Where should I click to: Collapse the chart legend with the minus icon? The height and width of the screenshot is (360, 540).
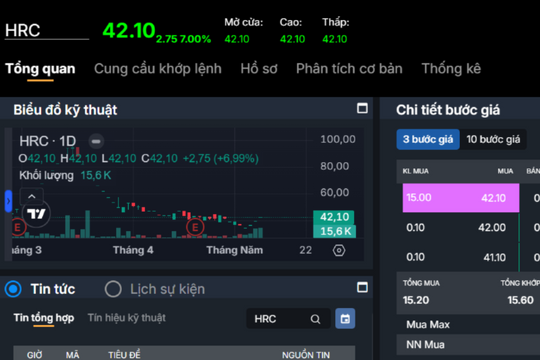(x=96, y=141)
